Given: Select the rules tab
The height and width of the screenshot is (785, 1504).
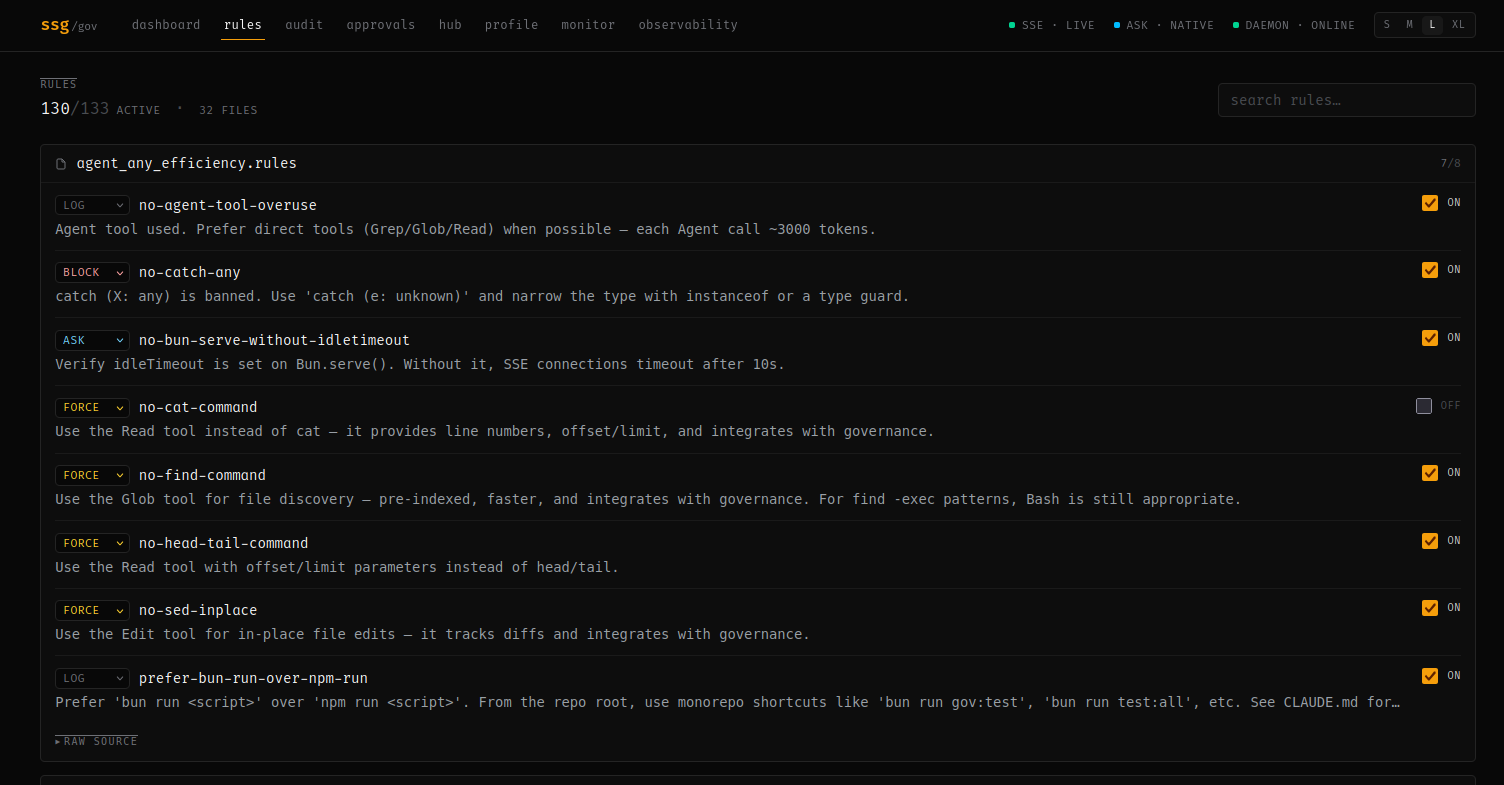Looking at the screenshot, I should [243, 25].
